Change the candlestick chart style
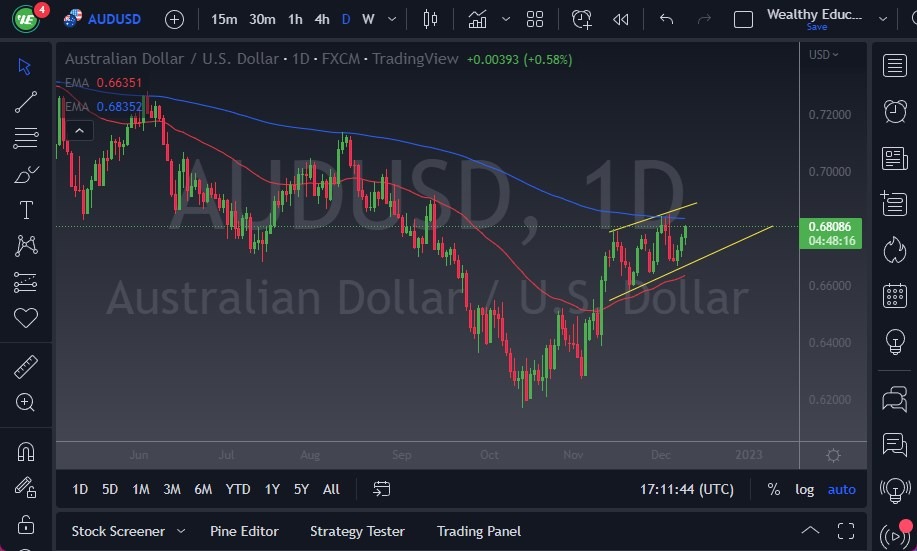917x551 pixels. (x=430, y=19)
